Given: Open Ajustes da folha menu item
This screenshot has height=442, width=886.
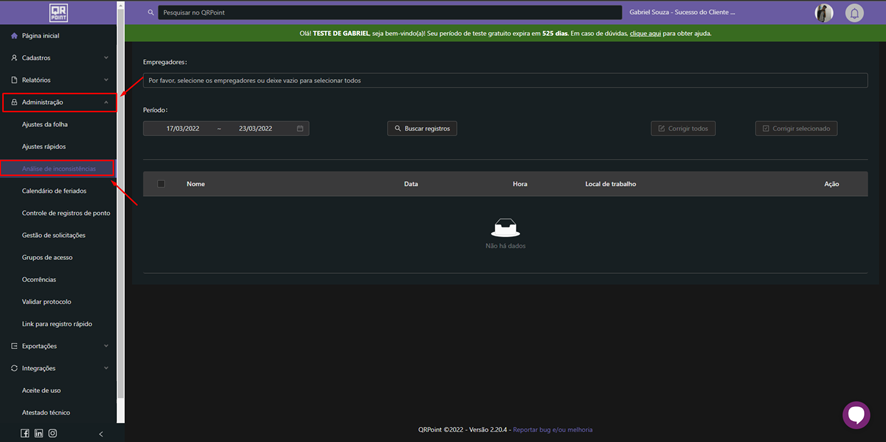Looking at the screenshot, I should (45, 124).
